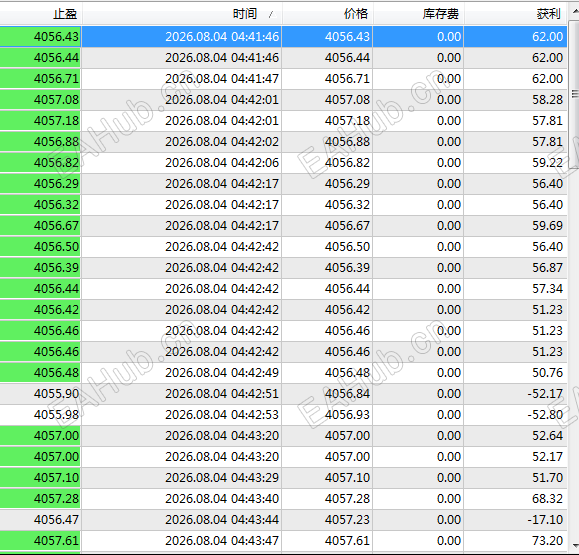Viewport: 579px width, 555px height.
Task: Select the row with loss -17.10
Action: point(284,520)
